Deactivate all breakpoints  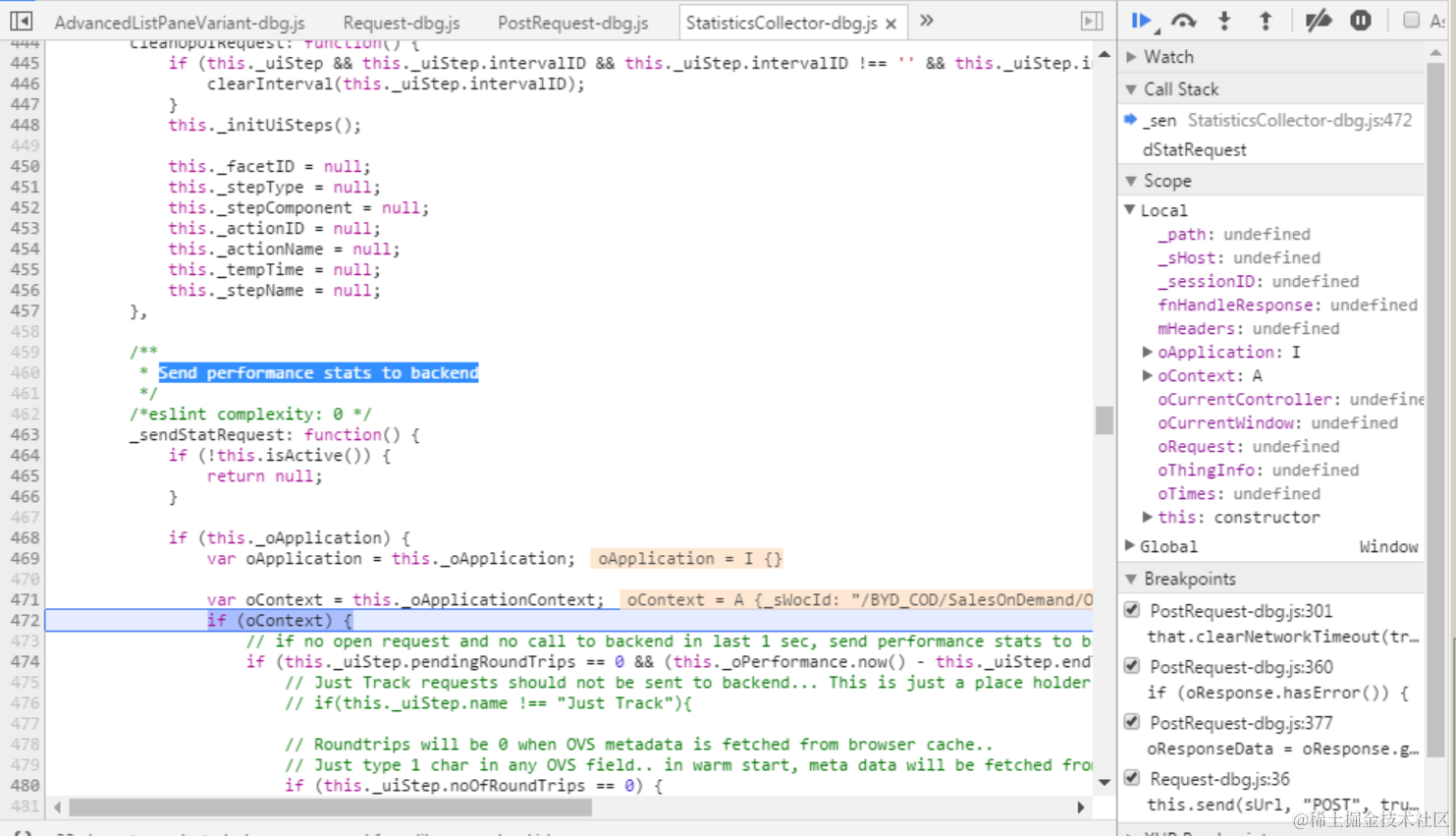[1319, 21]
